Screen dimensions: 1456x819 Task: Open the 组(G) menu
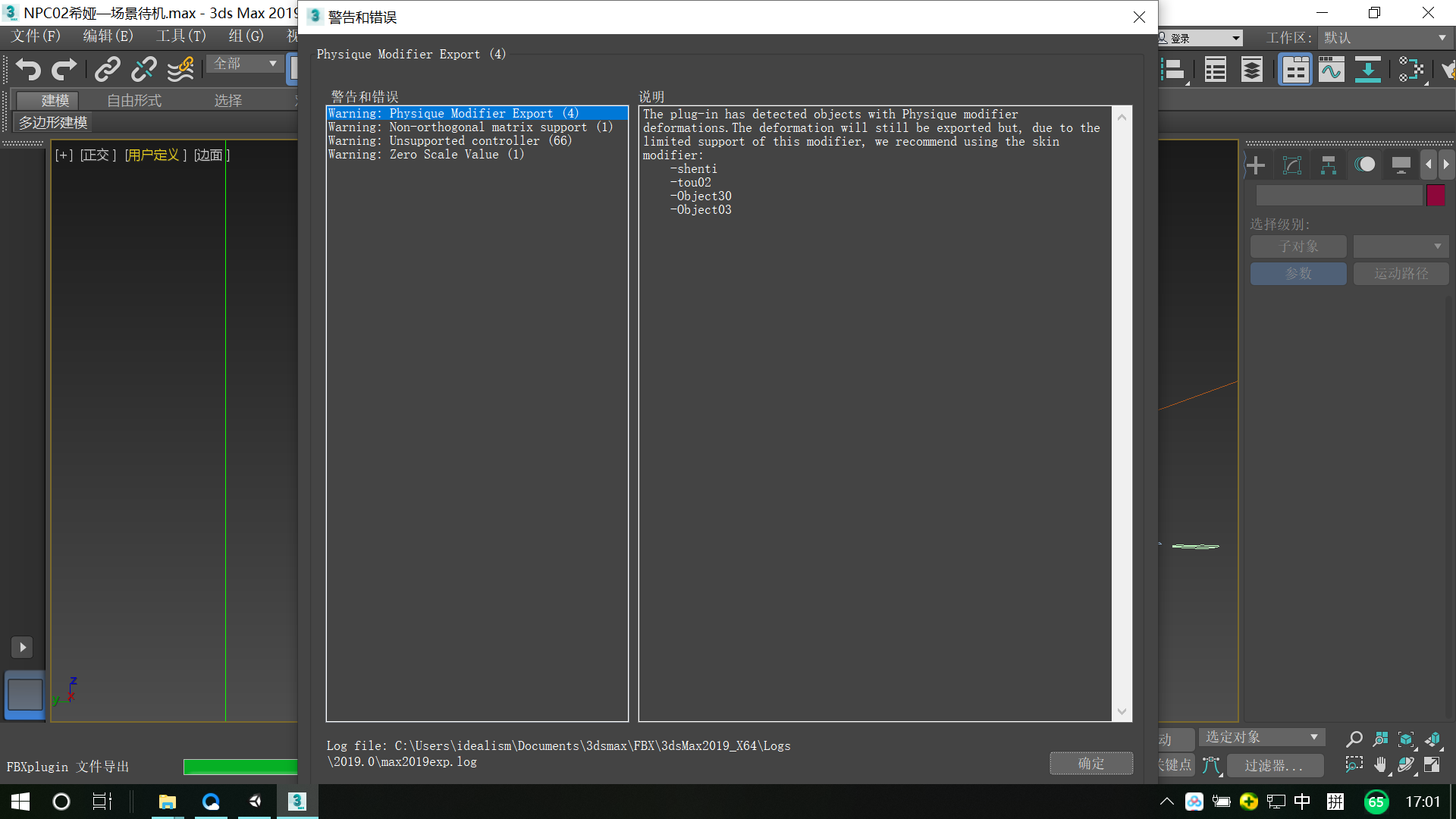(246, 36)
